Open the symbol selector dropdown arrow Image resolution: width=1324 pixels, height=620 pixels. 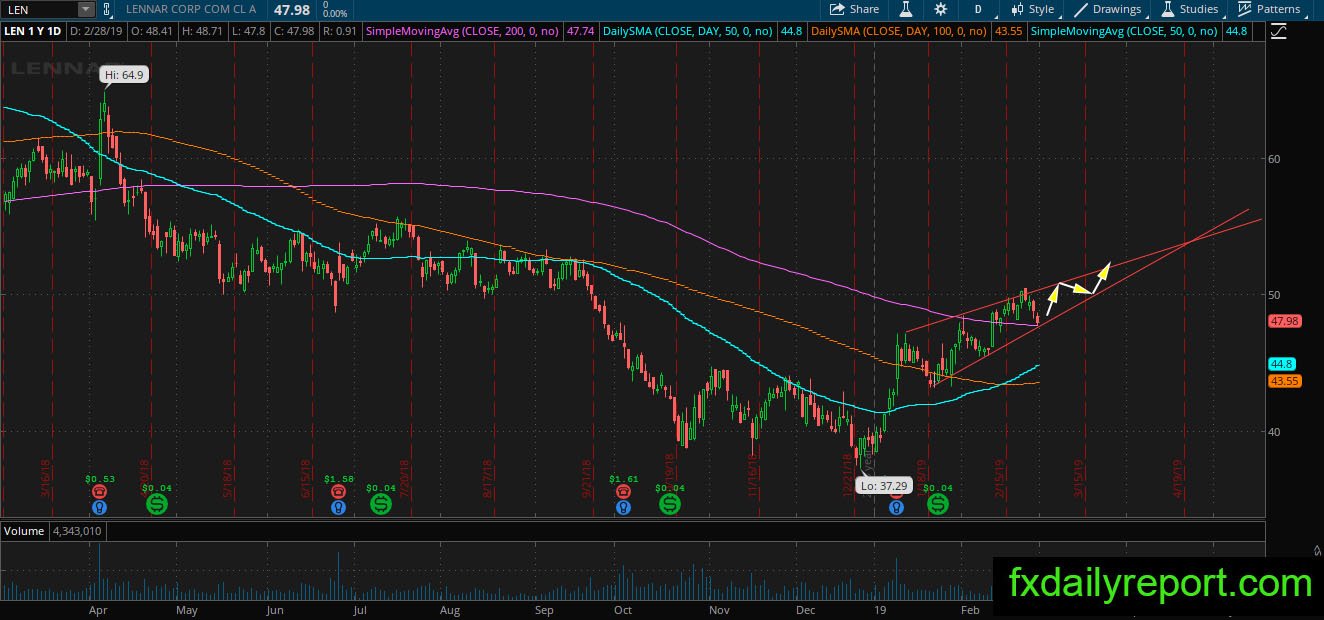(86, 9)
